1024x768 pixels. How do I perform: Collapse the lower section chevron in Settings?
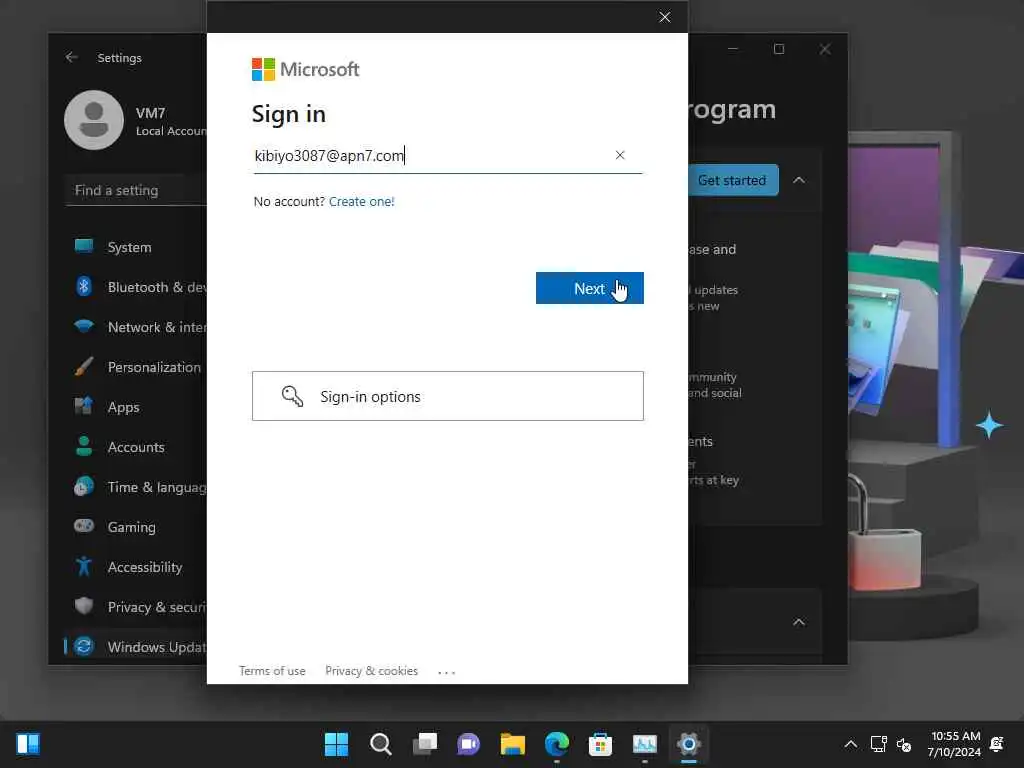pyautogui.click(x=799, y=622)
